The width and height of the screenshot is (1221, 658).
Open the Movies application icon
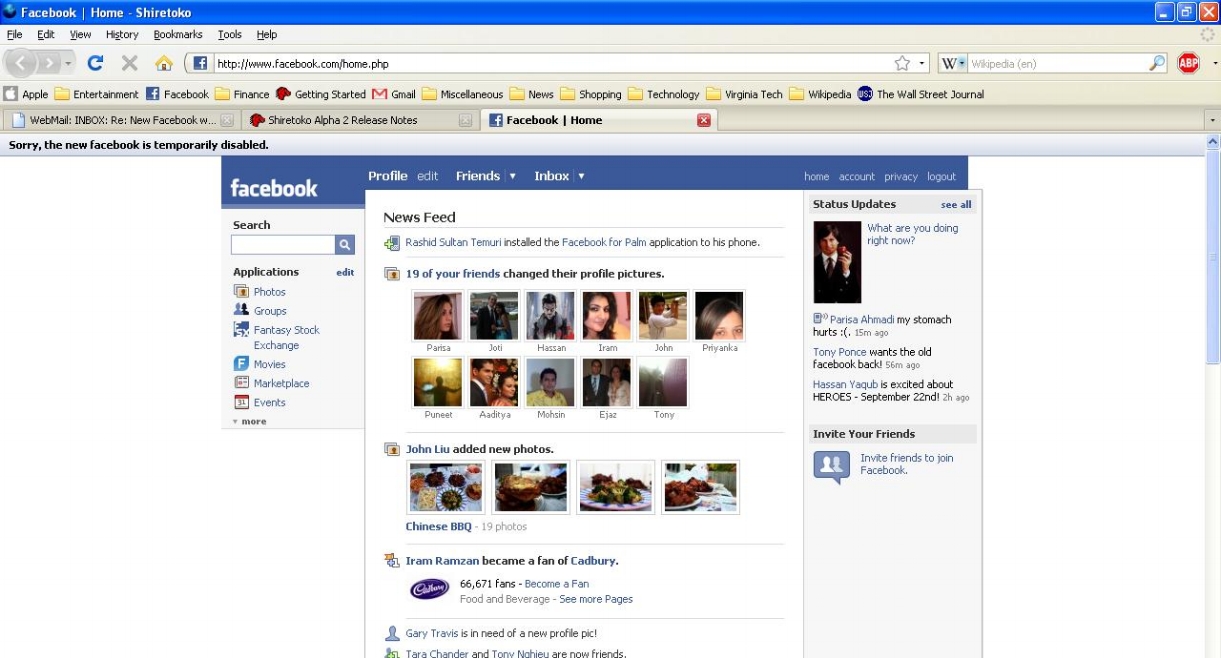click(x=241, y=364)
